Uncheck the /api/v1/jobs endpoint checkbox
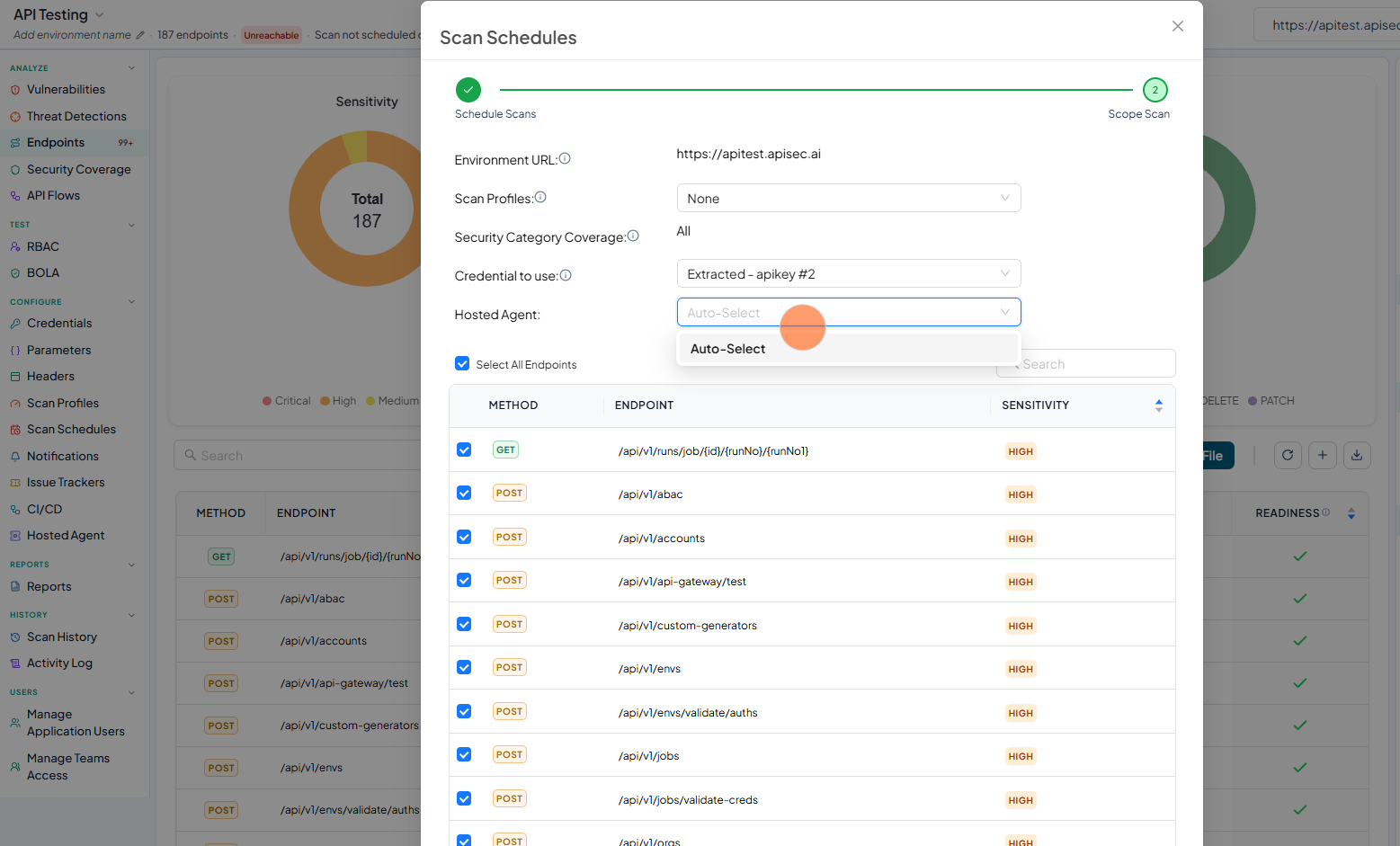Viewport: 1400px width, 846px height. (464, 754)
